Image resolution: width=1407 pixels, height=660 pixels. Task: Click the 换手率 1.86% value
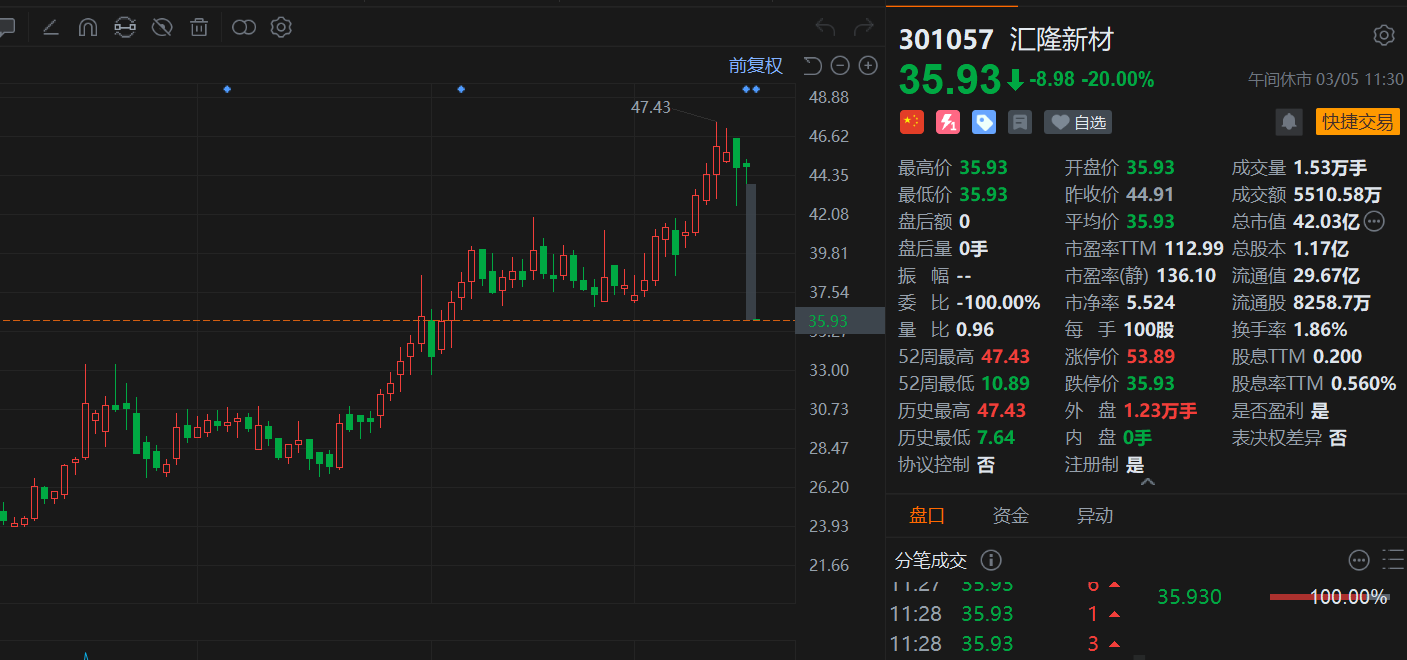(x=1320, y=329)
